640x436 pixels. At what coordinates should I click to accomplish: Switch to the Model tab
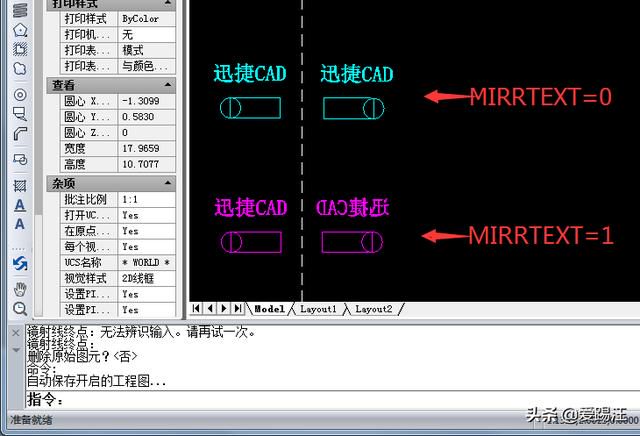(x=269, y=309)
